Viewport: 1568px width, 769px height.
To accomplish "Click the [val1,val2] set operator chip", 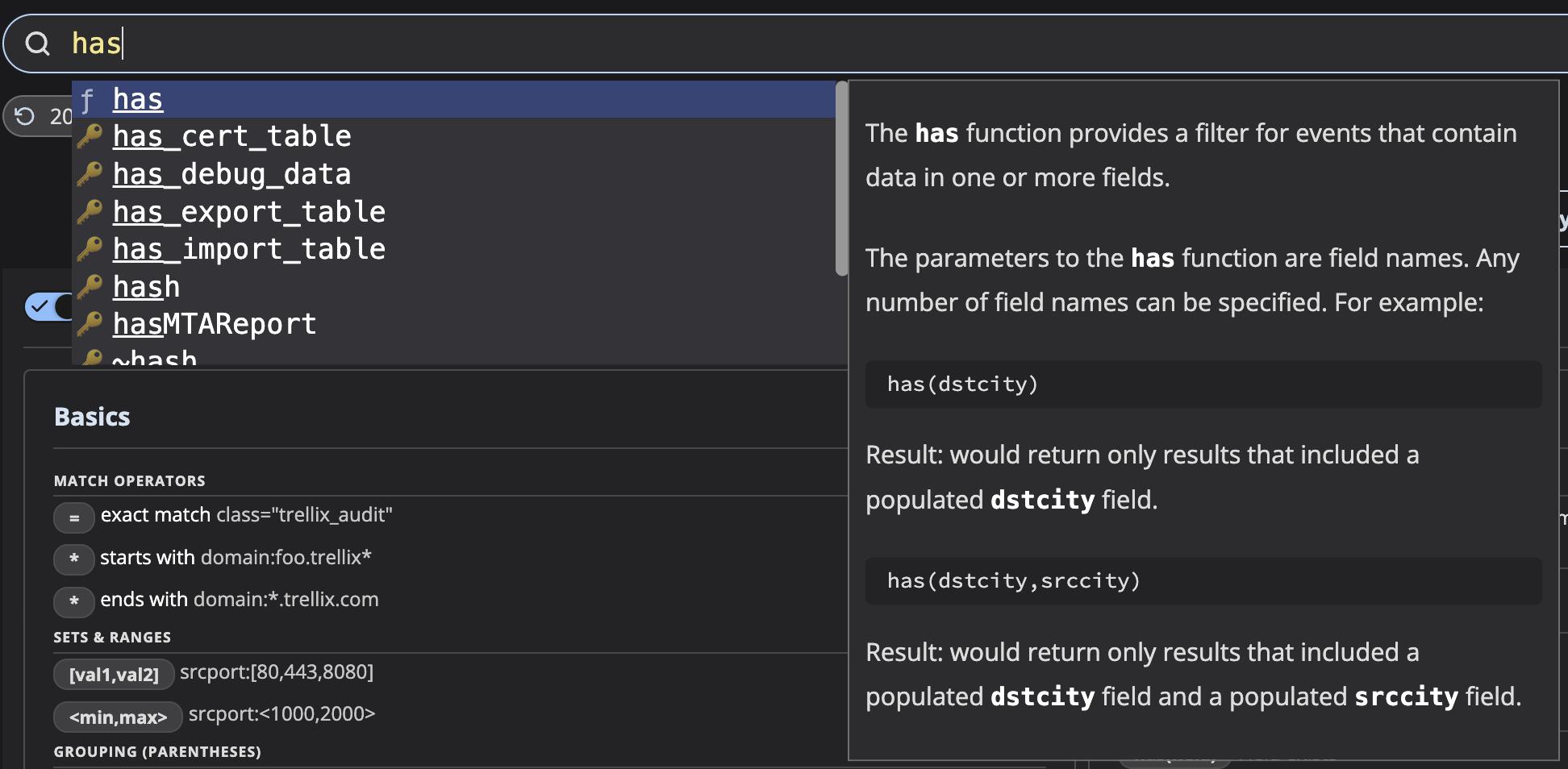I will [114, 675].
